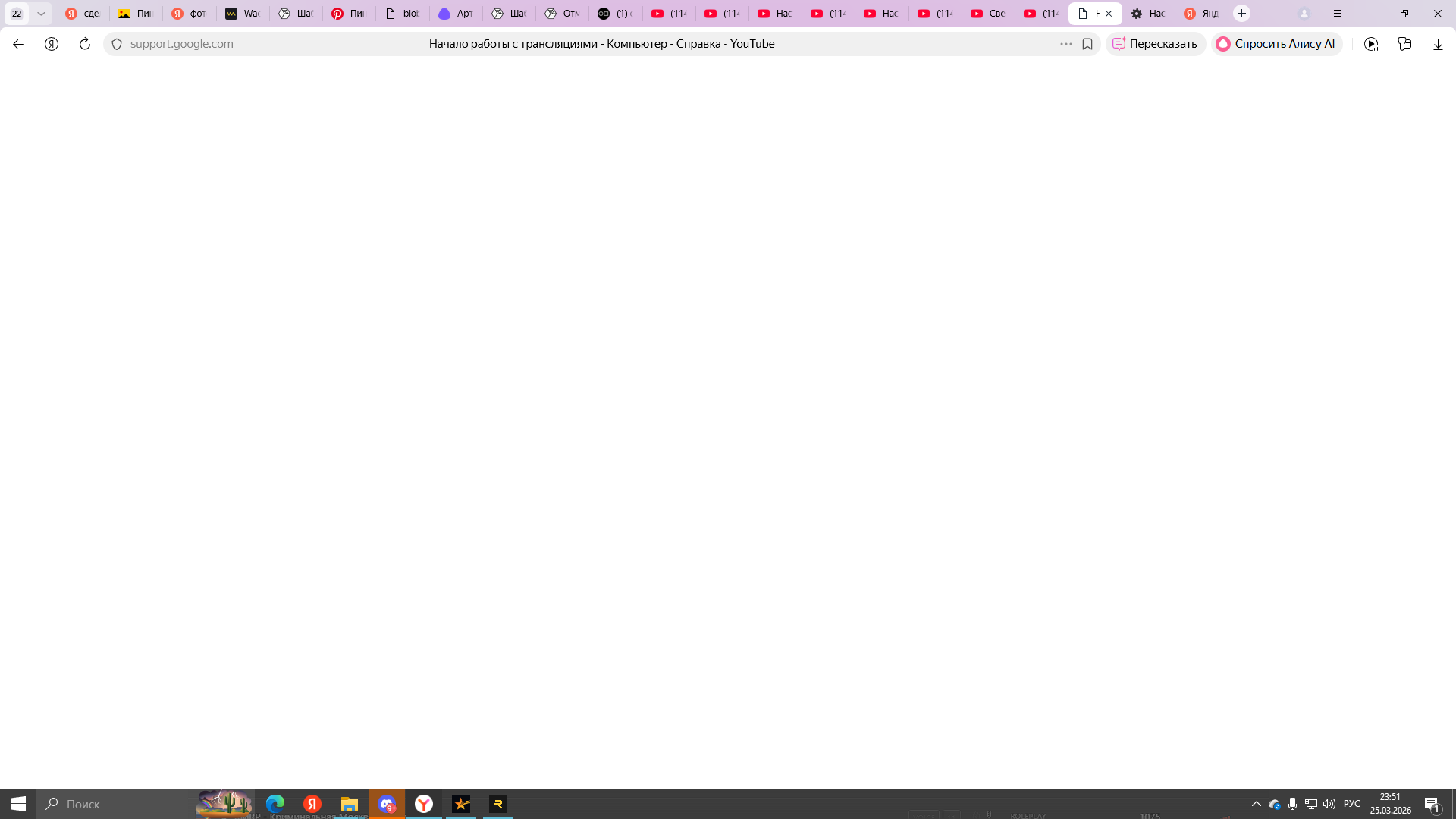Open the collections icon near downloads
The image size is (1456, 819).
point(1404,44)
